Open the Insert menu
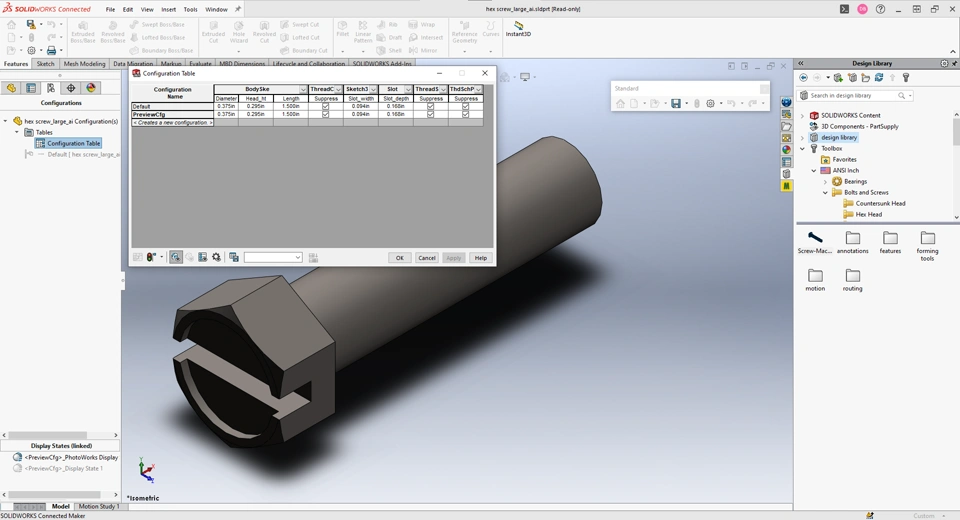The width and height of the screenshot is (960, 520). pyautogui.click(x=168, y=9)
